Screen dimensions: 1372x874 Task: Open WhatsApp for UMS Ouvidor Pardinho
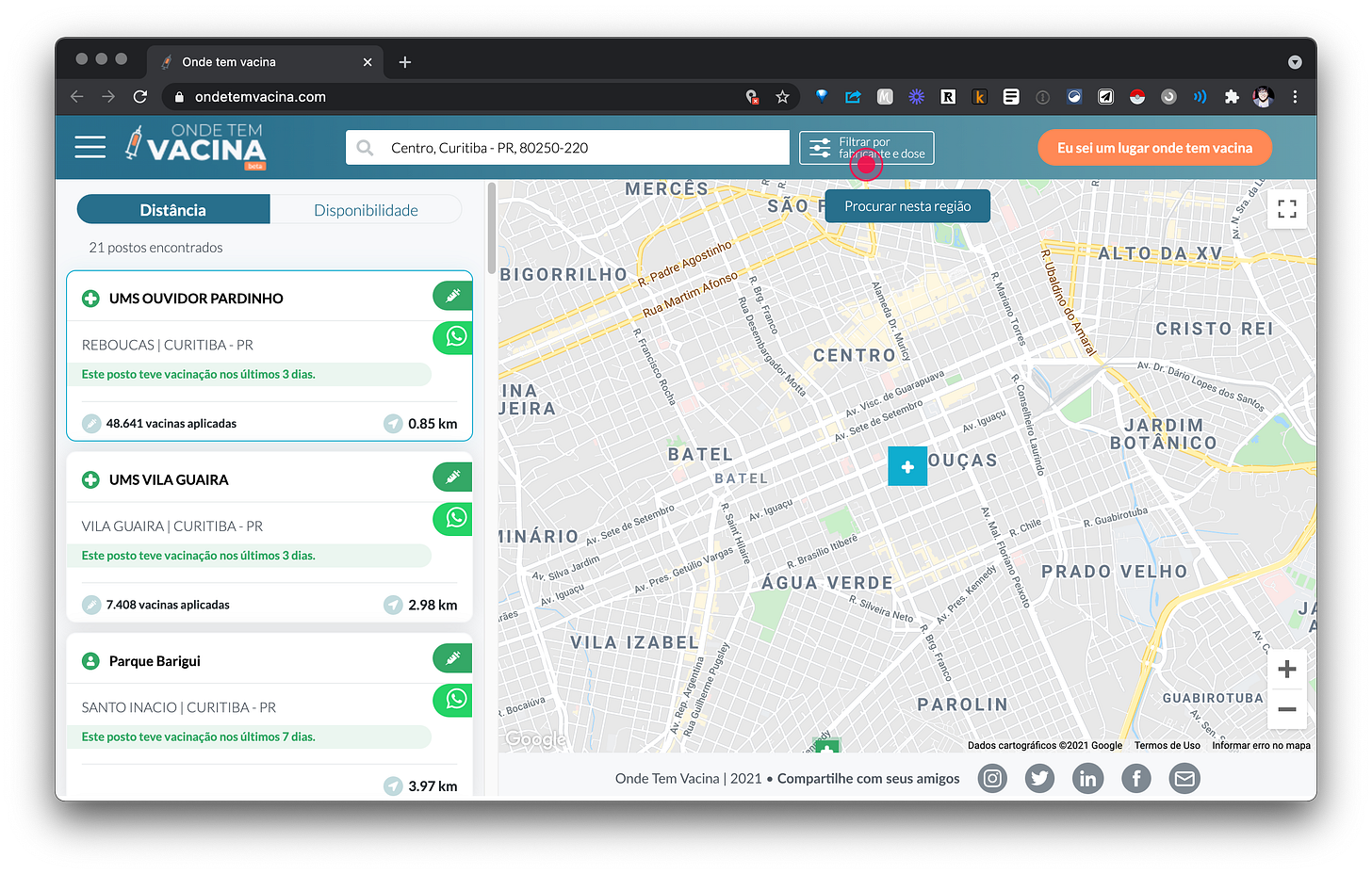(452, 337)
